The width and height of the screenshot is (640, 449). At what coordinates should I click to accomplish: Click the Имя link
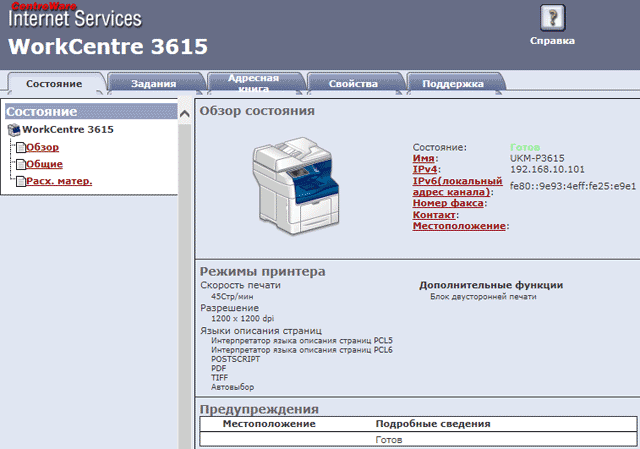[423, 158]
